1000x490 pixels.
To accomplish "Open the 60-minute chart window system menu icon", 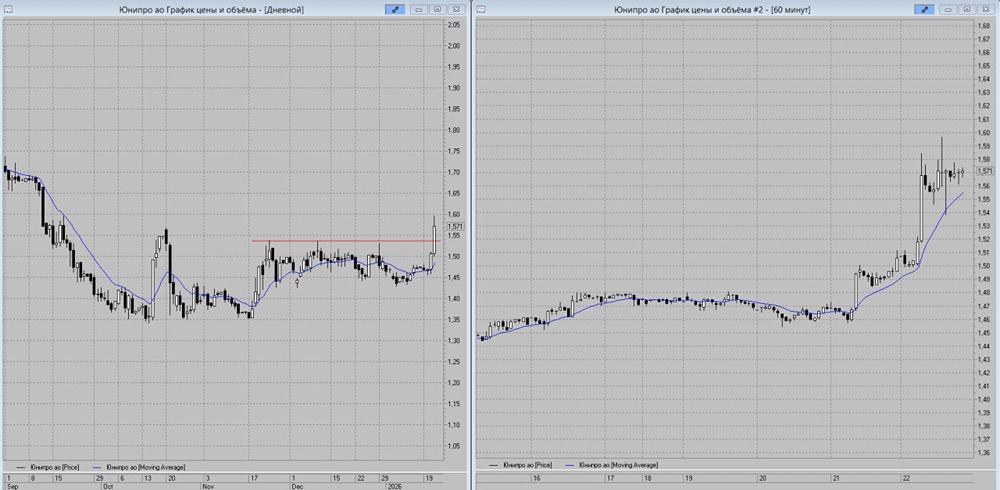I will 483,8.
